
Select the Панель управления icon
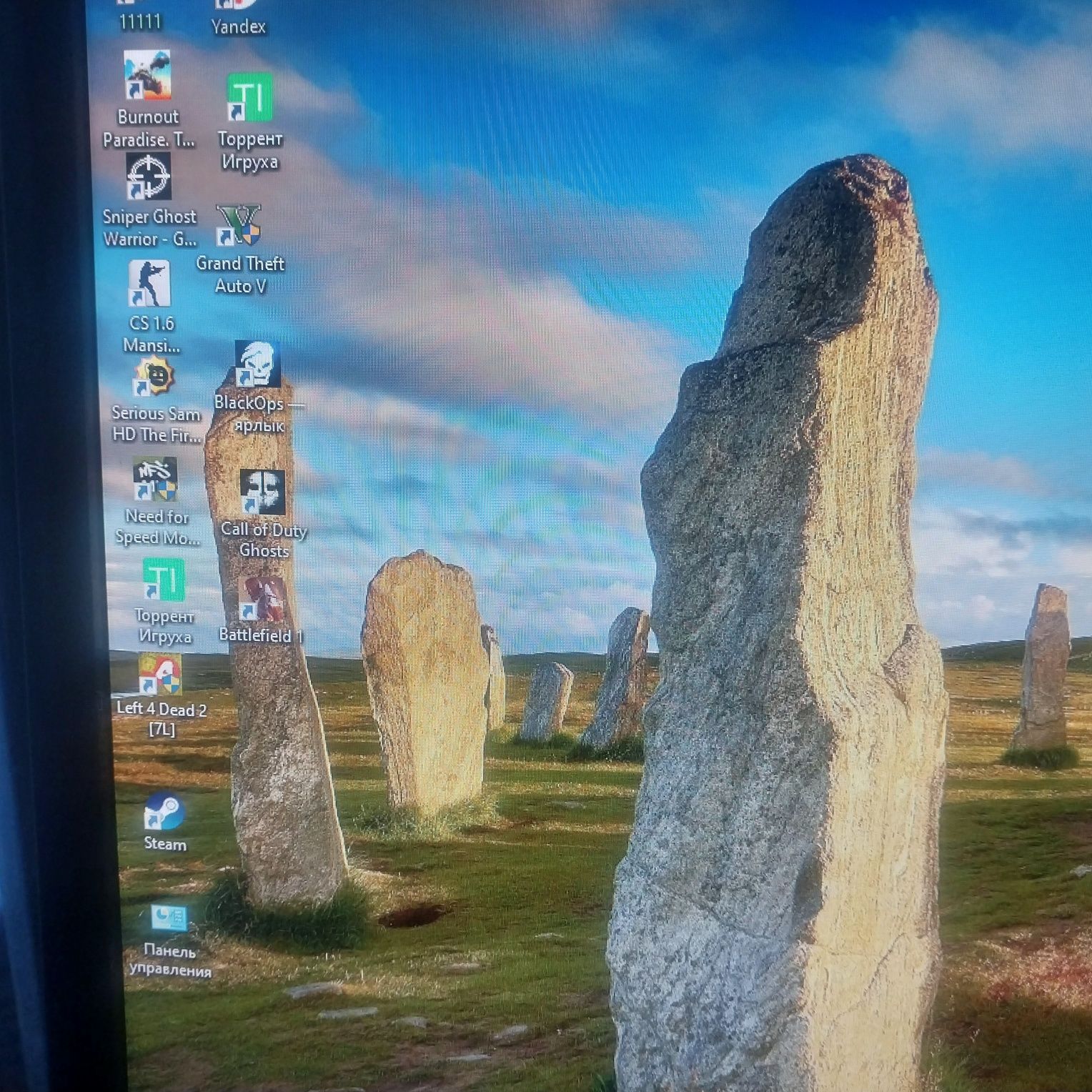tap(169, 920)
